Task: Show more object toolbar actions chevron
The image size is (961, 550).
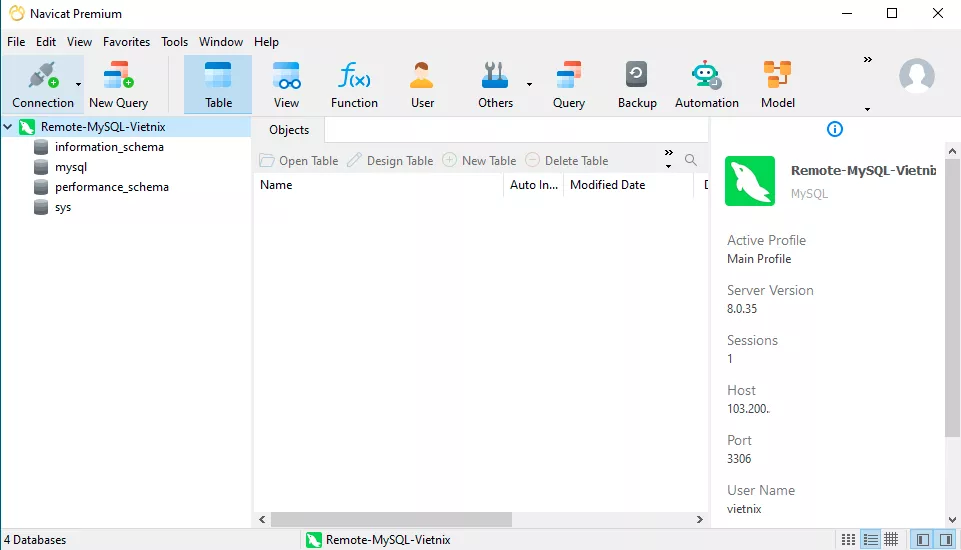Action: pos(669,153)
